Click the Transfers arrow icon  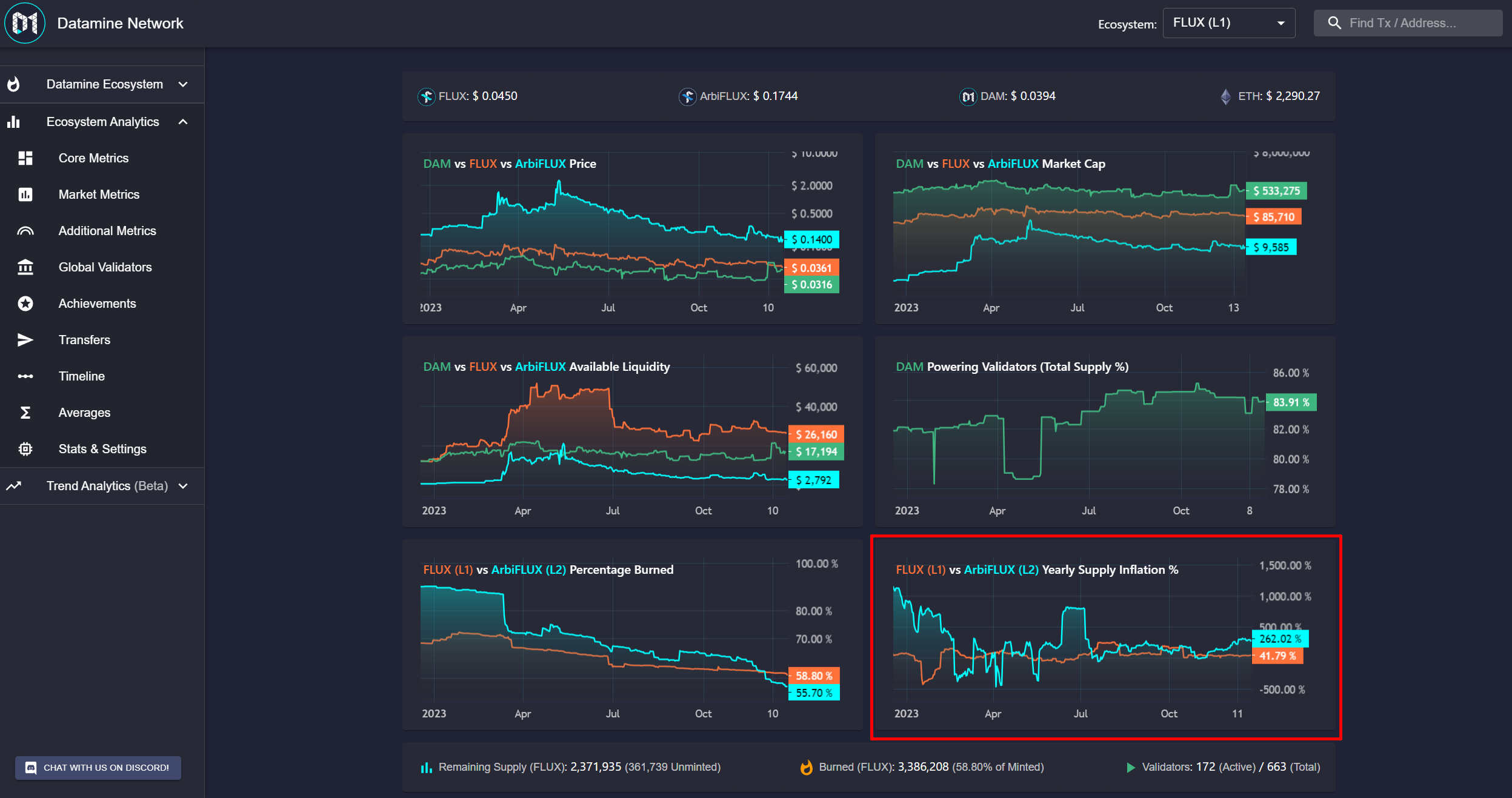(25, 340)
